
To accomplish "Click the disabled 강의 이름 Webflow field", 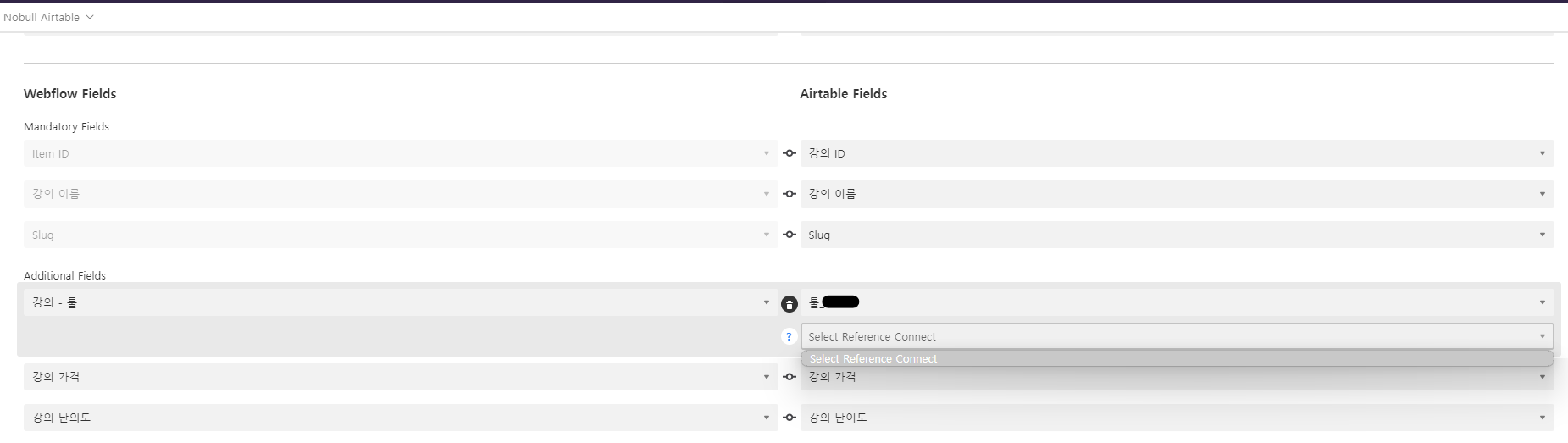I will [401, 194].
